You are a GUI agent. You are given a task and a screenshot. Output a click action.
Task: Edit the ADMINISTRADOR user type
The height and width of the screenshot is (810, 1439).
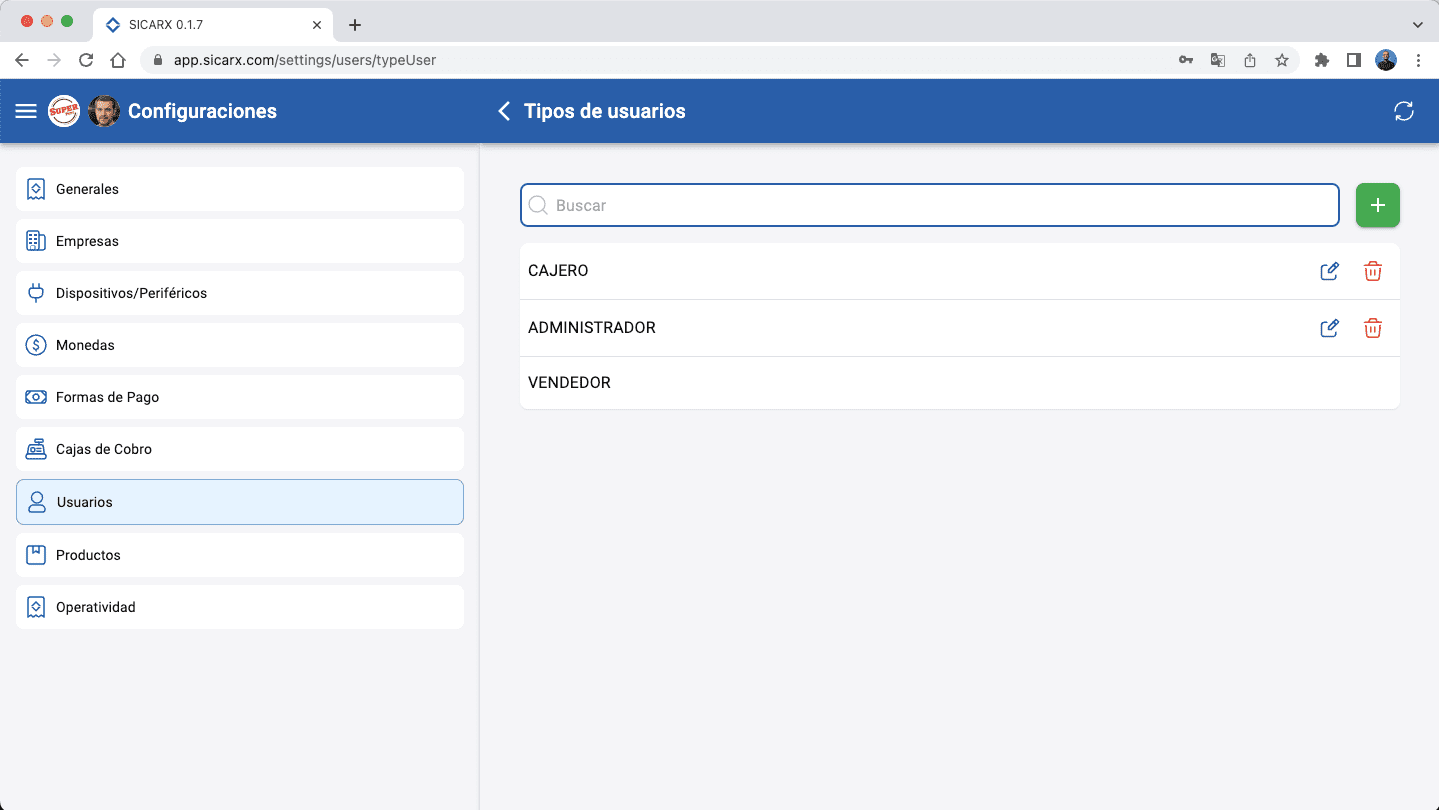coord(1329,328)
